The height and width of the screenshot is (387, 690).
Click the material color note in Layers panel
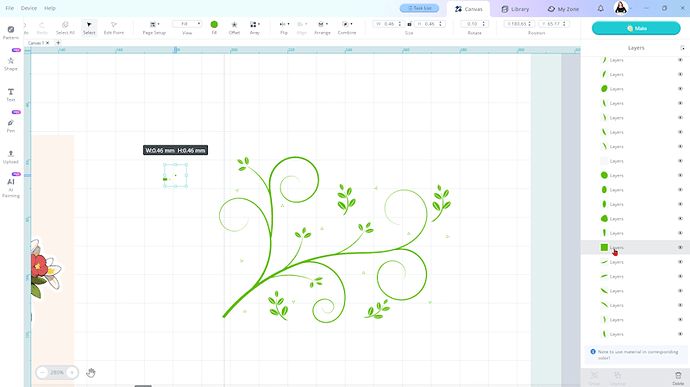point(636,354)
